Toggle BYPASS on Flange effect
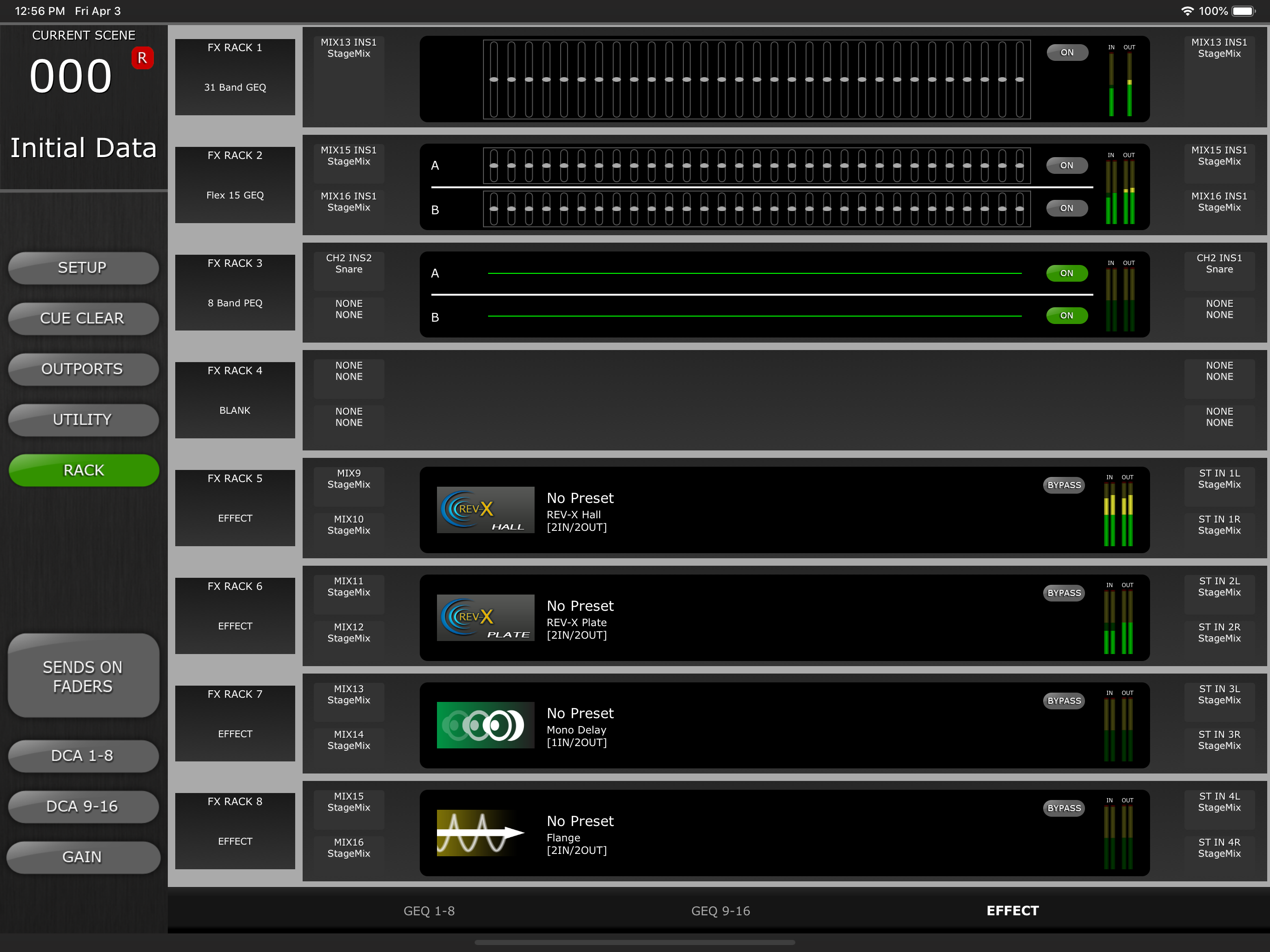The width and height of the screenshot is (1270, 952). (x=1063, y=808)
